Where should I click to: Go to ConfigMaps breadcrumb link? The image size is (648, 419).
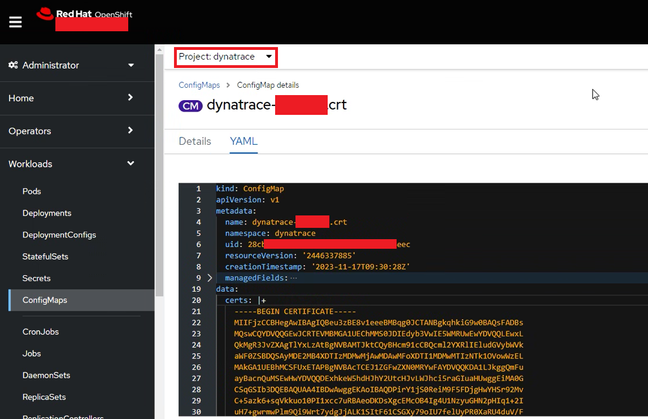pos(198,85)
